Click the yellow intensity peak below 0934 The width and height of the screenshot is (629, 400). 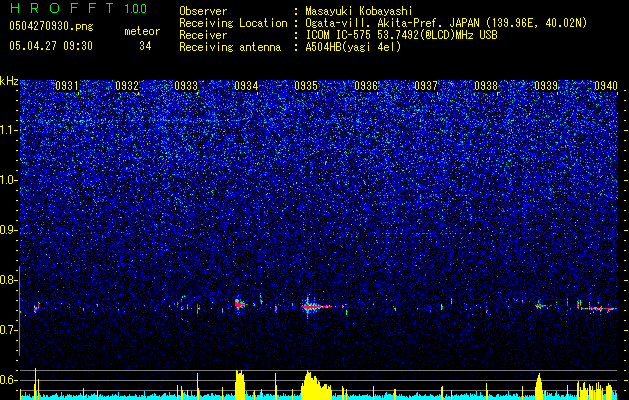(239, 384)
